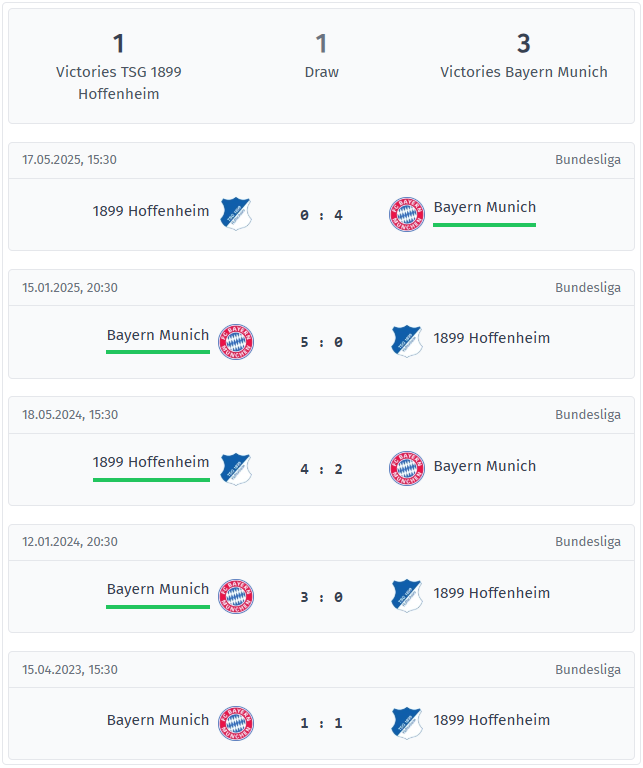This screenshot has height=768, width=643.
Task: Select Bayern Munich name in 17.05.2025 match
Action: 484,207
